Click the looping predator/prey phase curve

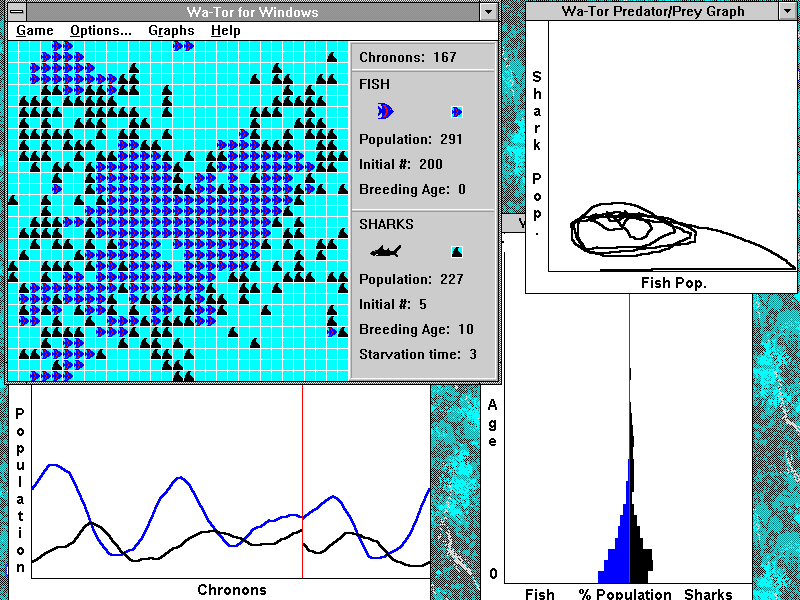click(x=630, y=232)
